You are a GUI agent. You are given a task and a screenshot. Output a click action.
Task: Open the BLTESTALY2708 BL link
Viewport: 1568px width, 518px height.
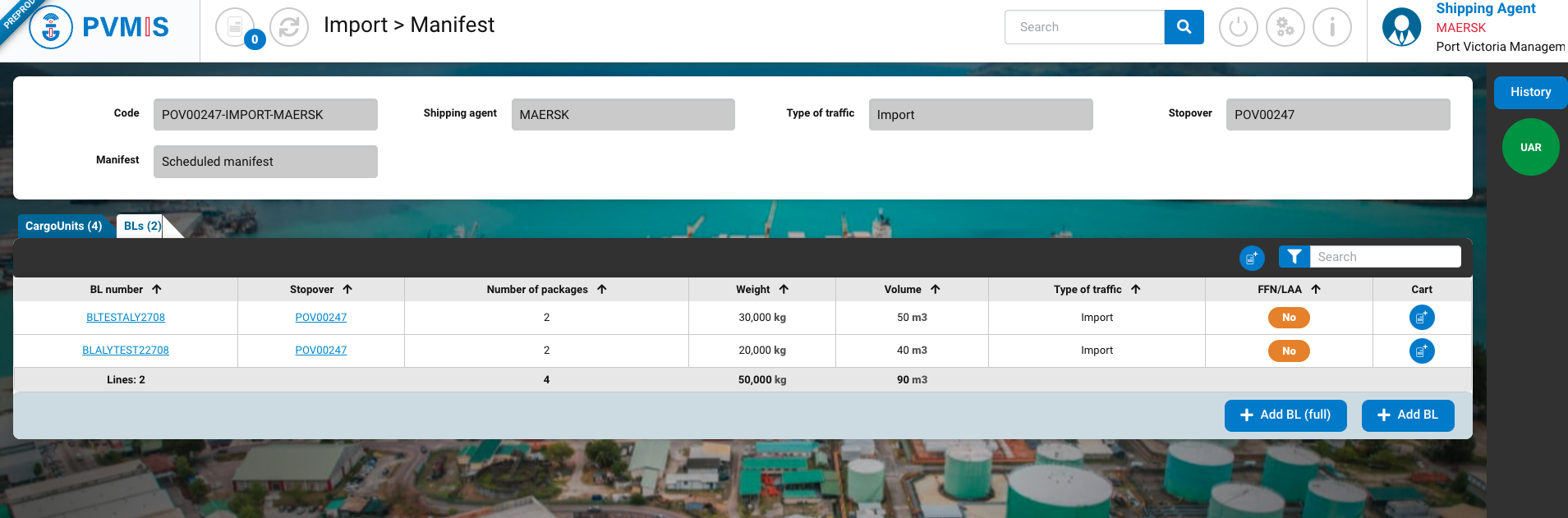pyautogui.click(x=126, y=318)
